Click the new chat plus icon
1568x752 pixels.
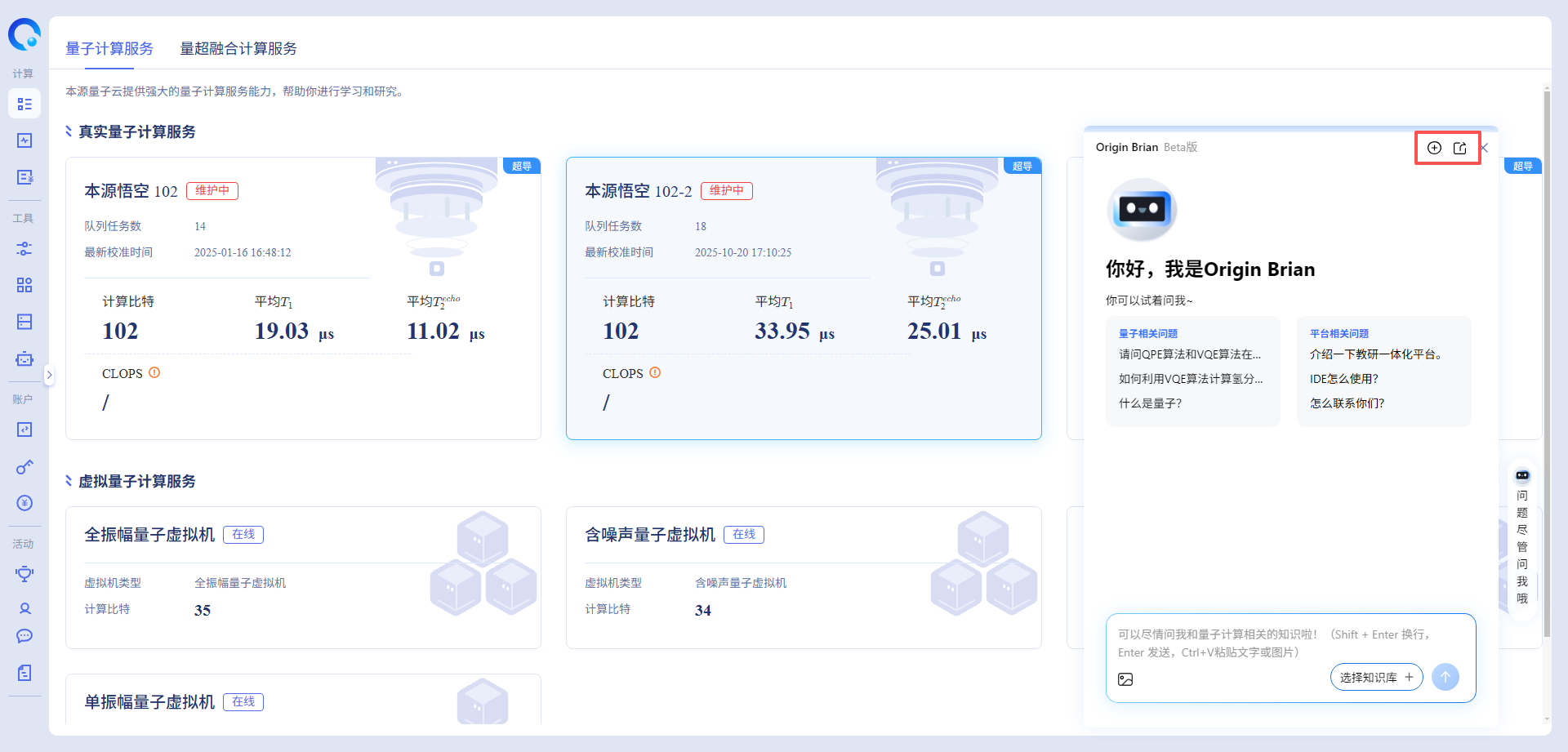click(1434, 148)
